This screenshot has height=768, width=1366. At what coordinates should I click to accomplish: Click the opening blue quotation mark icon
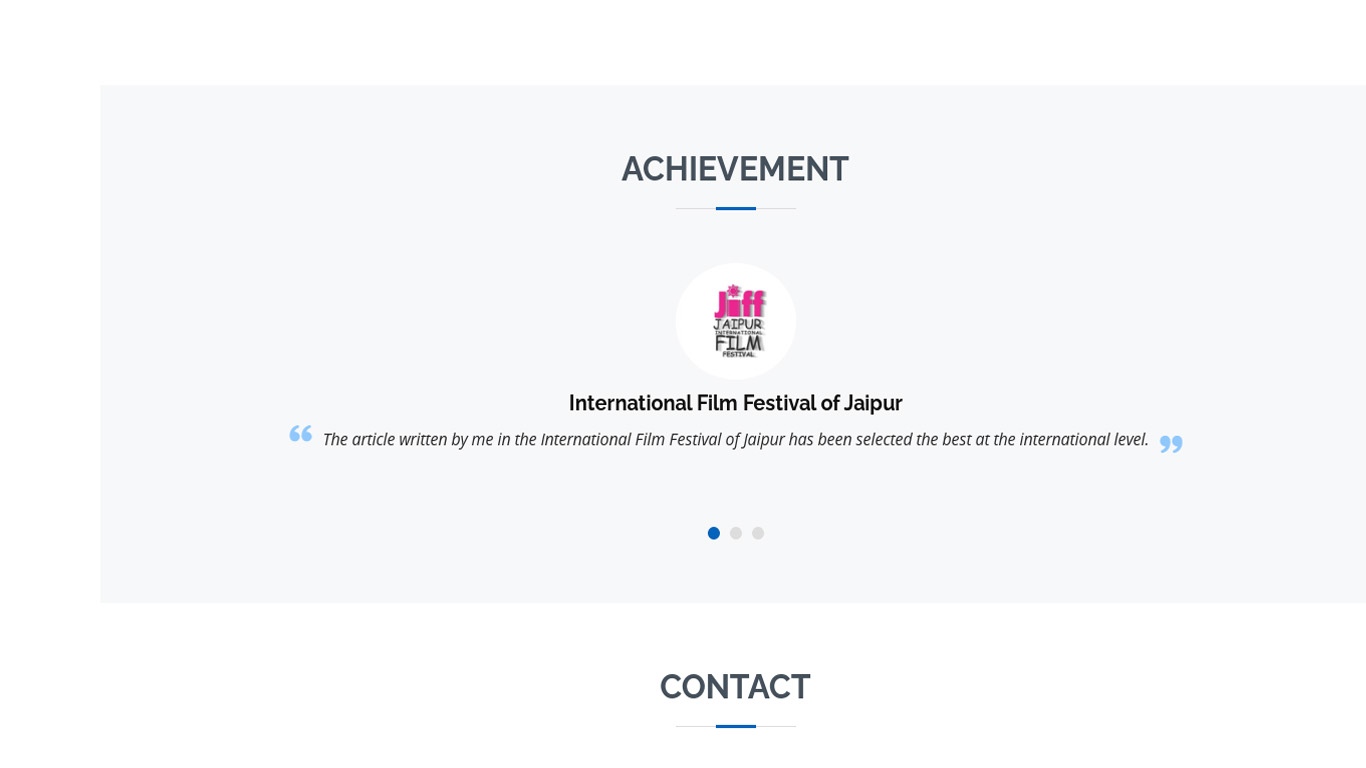click(x=301, y=433)
